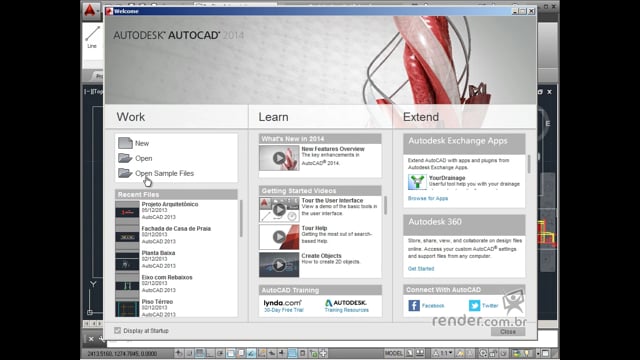The image size is (640, 360).
Task: Toggle Ortho Mode in status bar
Action: click(210, 353)
